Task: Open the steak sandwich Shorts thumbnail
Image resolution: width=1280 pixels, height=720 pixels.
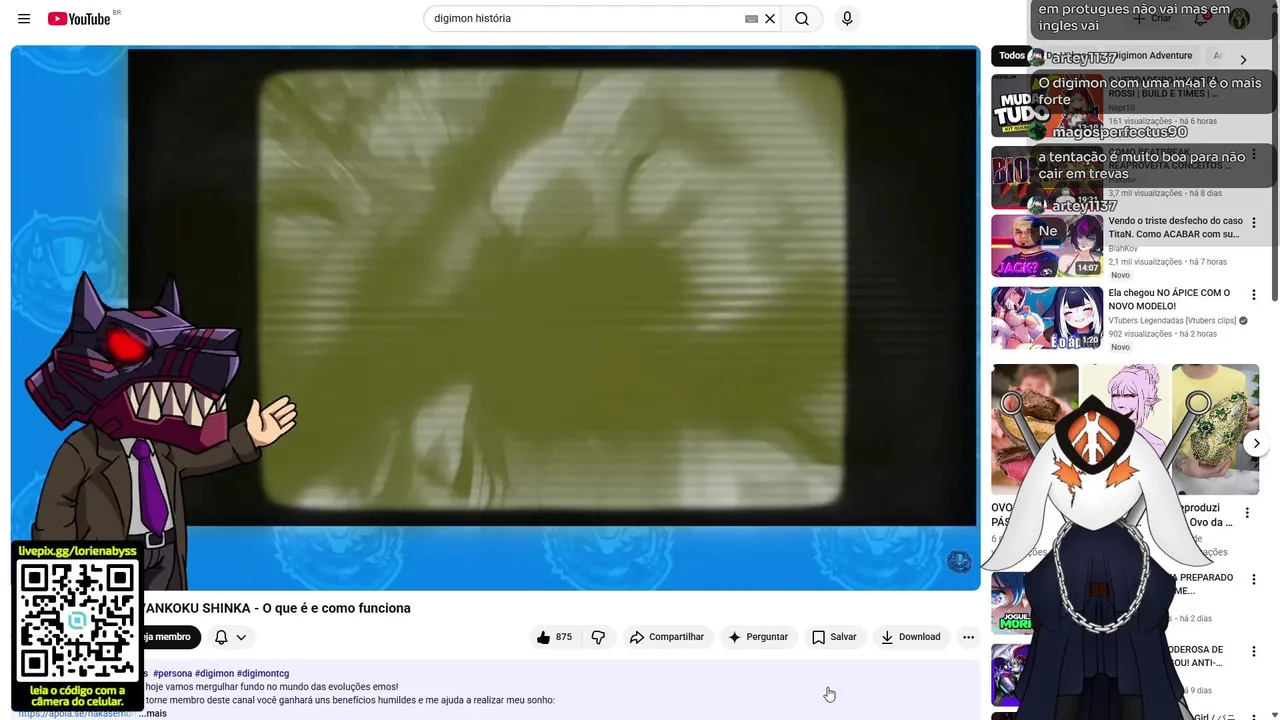Action: (1034, 429)
